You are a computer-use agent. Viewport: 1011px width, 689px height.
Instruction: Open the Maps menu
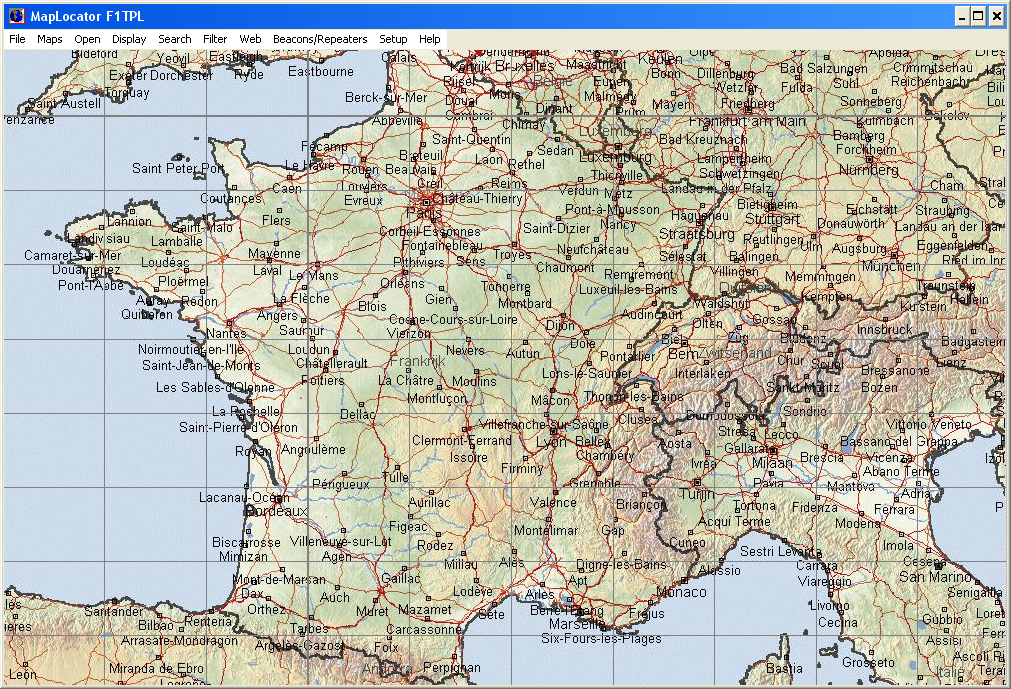pos(50,39)
